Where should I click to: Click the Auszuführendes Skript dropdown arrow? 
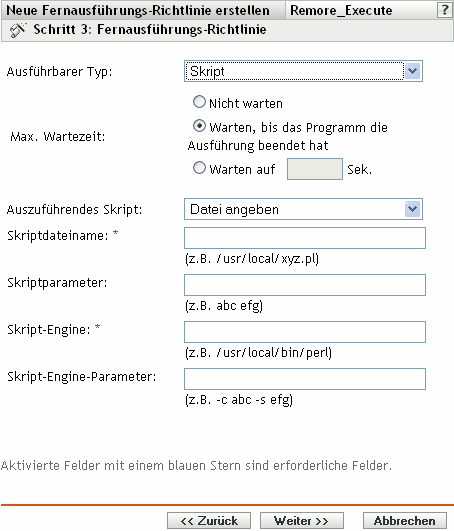412,209
